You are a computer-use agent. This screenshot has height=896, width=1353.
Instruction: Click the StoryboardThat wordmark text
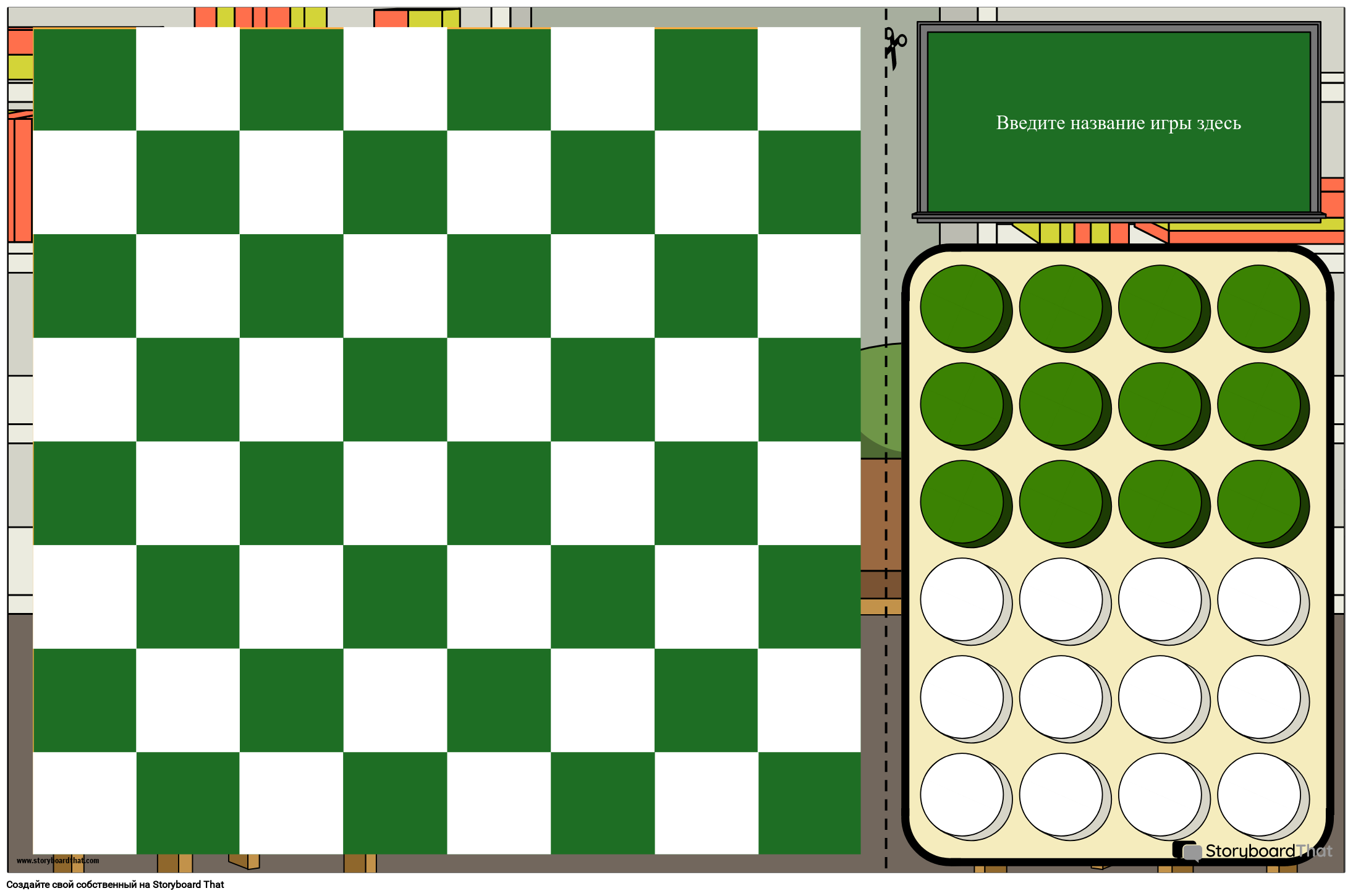(1268, 851)
